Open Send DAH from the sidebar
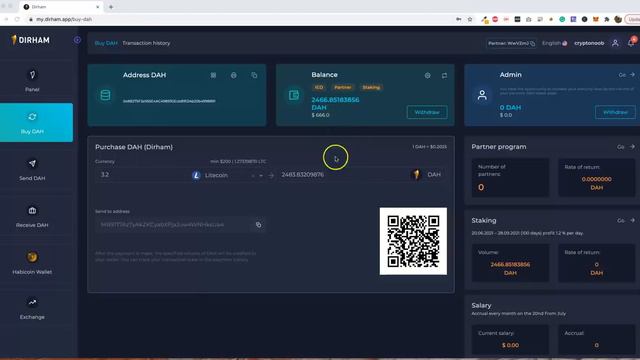 tap(32, 170)
